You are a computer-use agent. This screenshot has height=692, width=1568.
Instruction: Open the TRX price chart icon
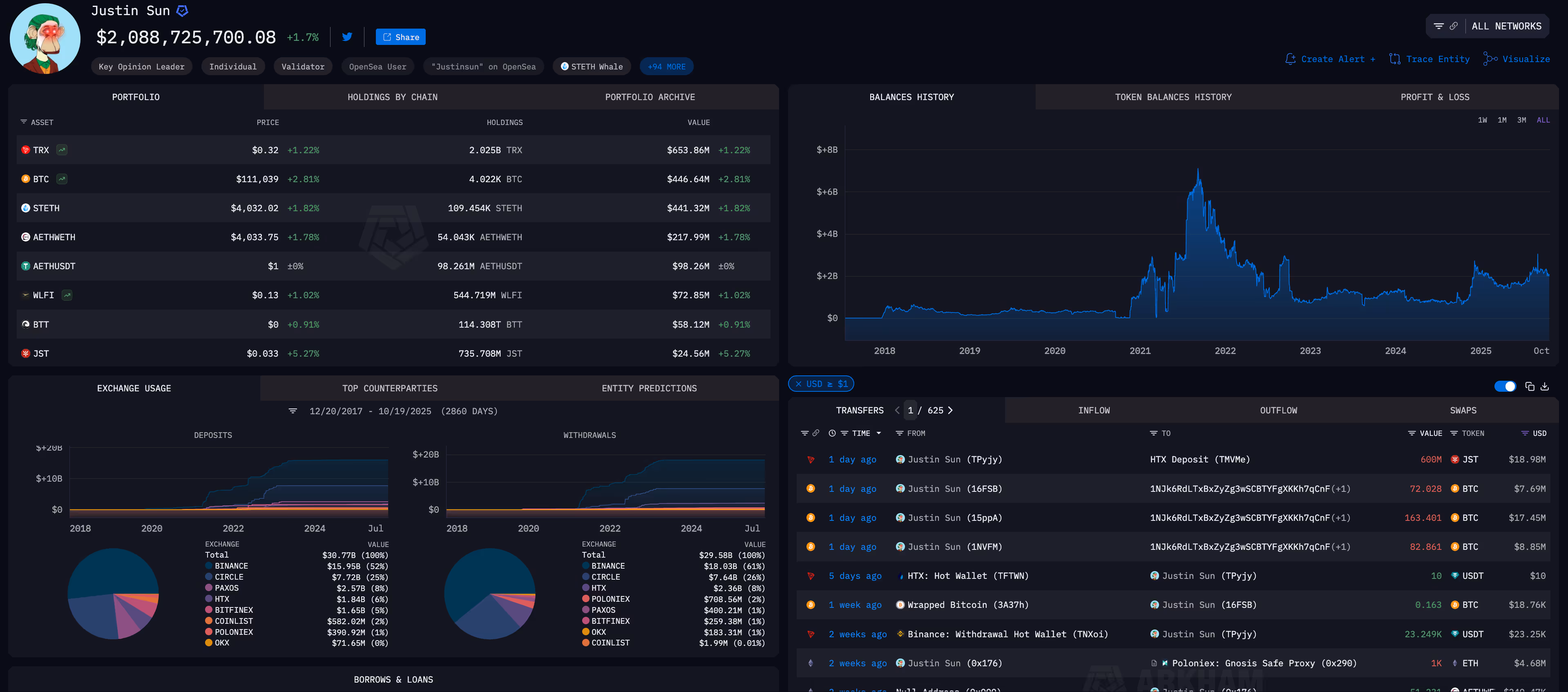62,150
